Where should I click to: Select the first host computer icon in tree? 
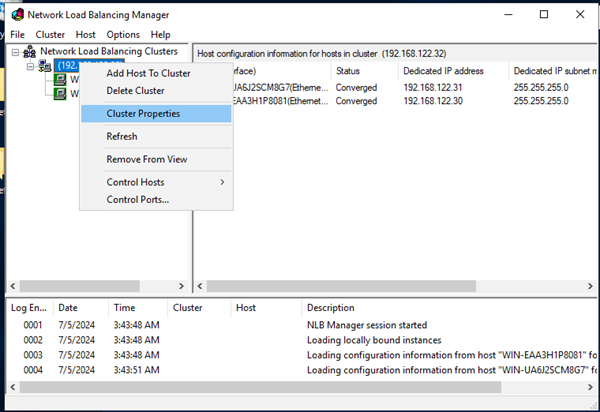(60, 80)
